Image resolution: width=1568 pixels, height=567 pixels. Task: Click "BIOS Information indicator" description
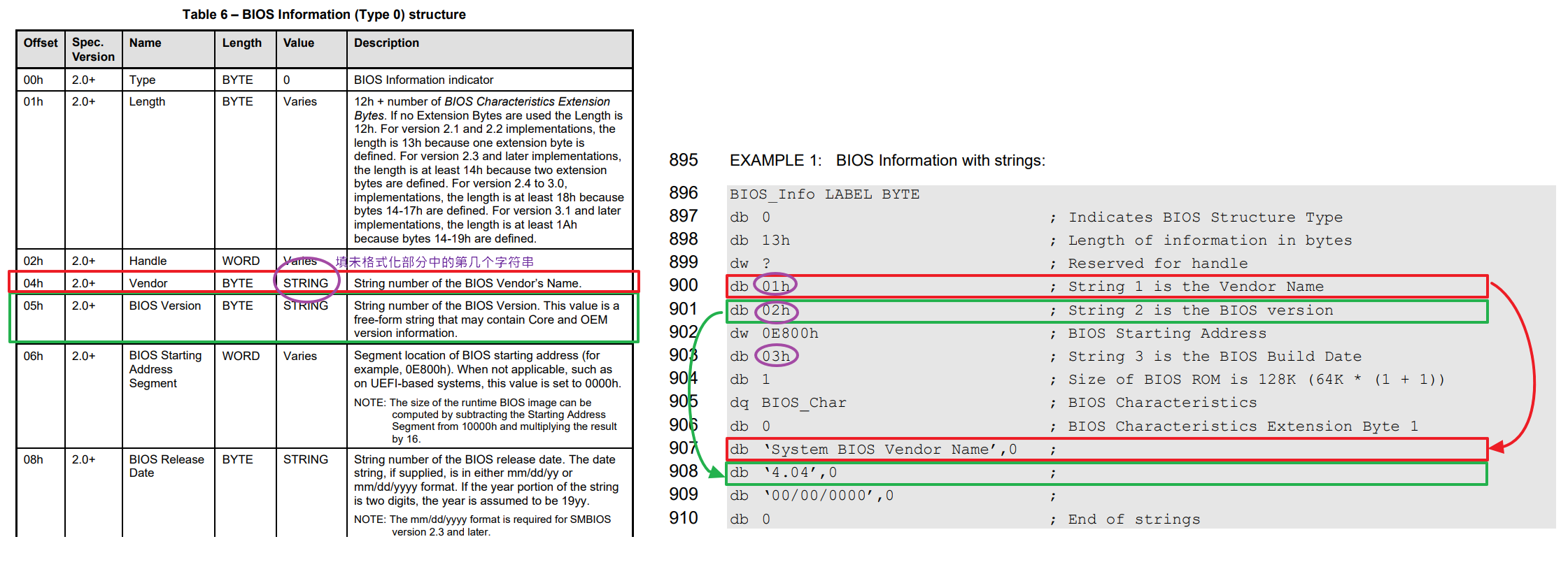[x=423, y=80]
